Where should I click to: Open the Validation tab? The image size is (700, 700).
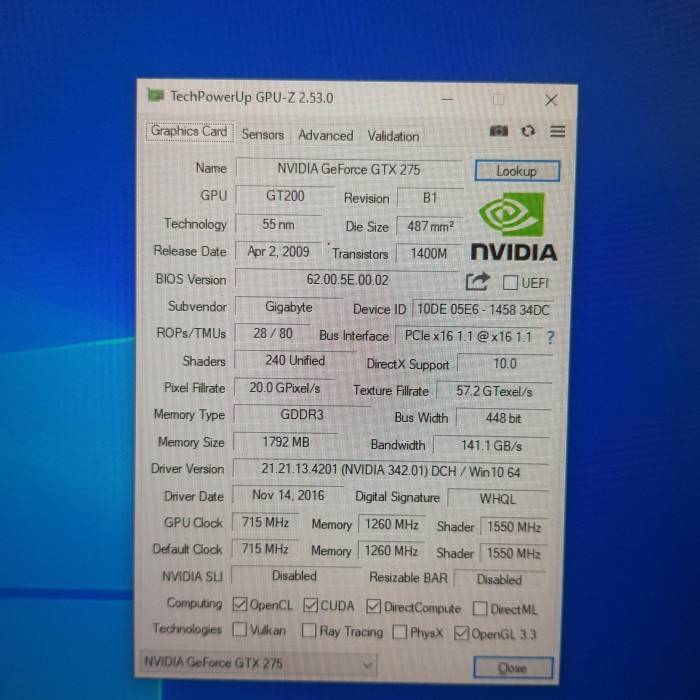[393, 136]
